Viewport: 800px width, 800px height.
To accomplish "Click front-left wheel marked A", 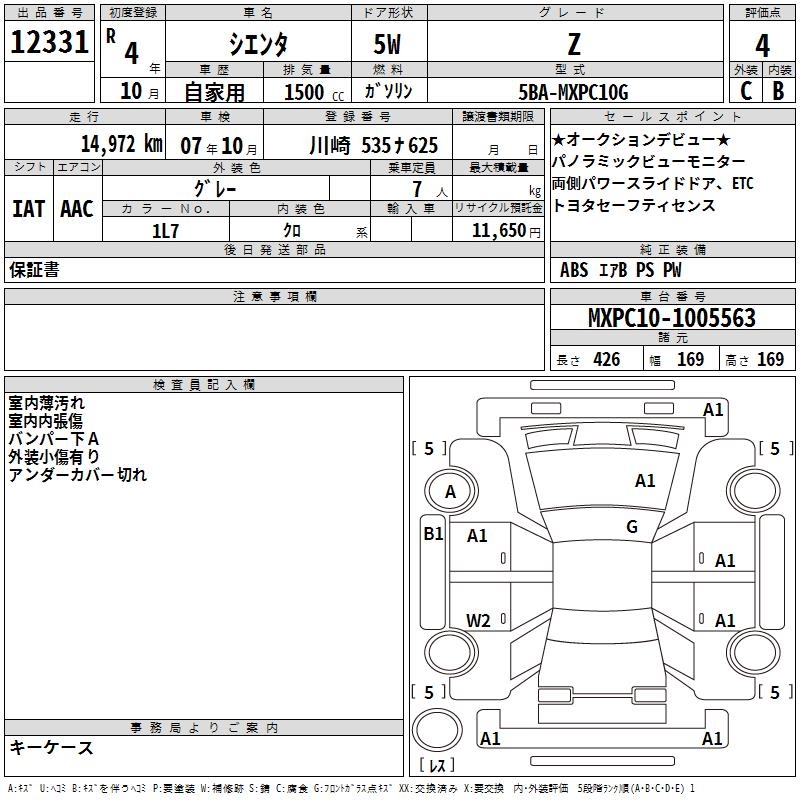I will click(x=451, y=491).
